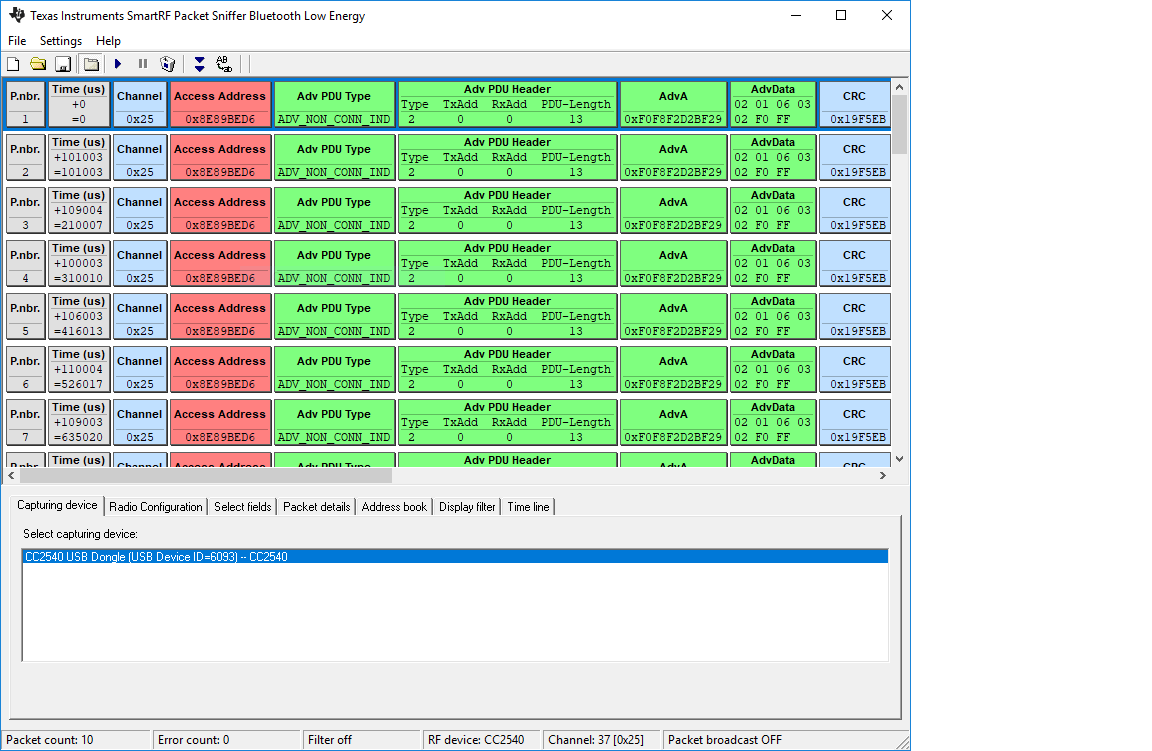Image resolution: width=1152 pixels, height=751 pixels.
Task: Click the horizontal scrollbar right arrow
Action: point(883,475)
